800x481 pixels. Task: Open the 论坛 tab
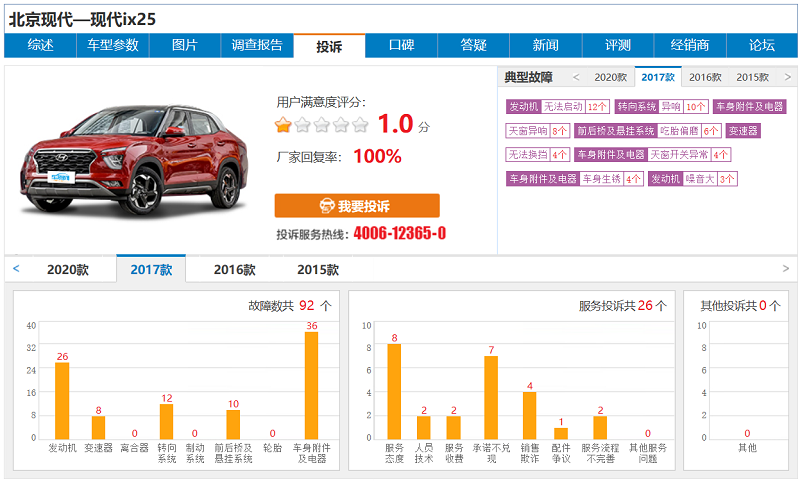click(762, 45)
